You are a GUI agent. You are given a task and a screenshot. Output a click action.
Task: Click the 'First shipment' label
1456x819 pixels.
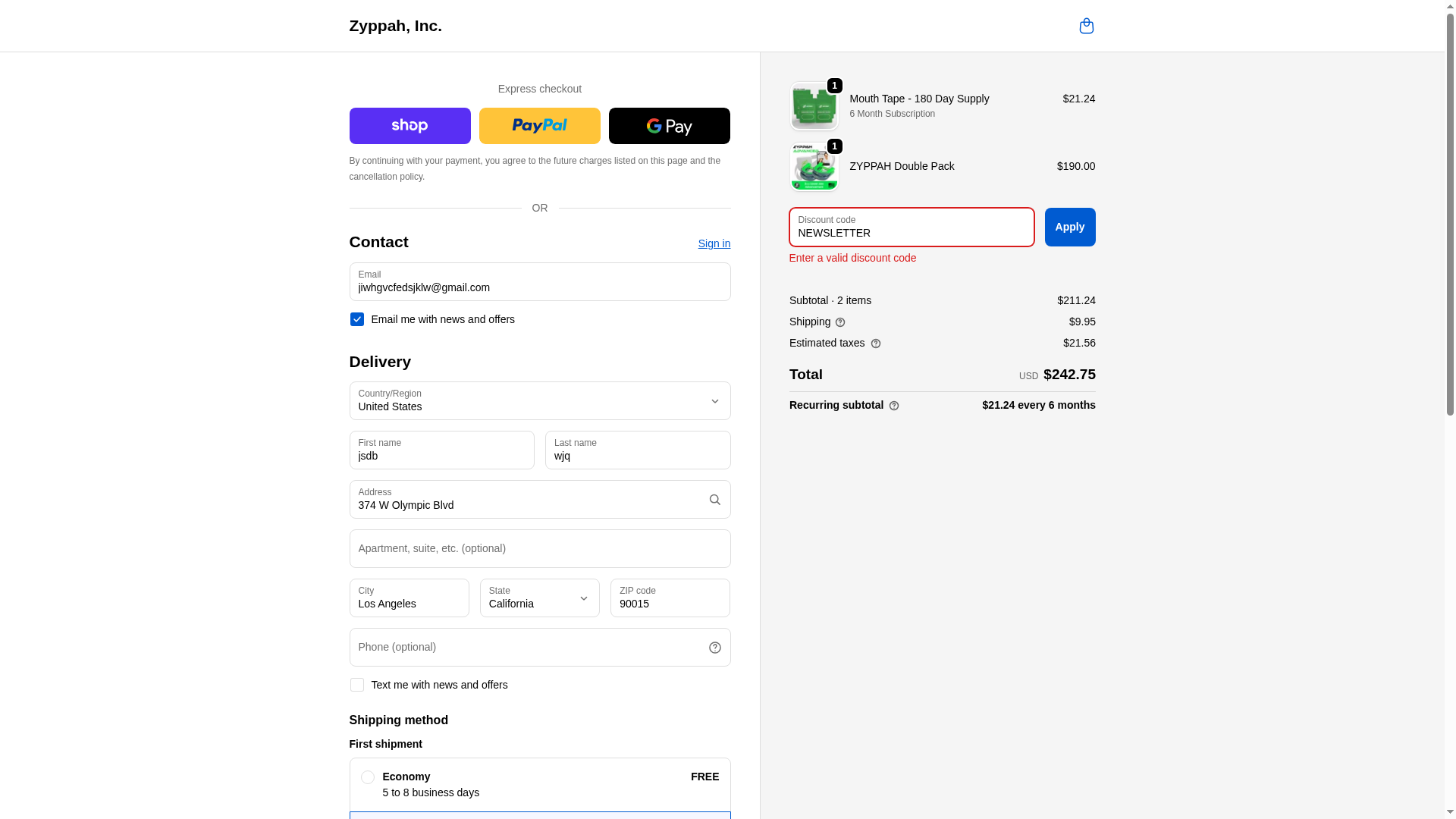[x=385, y=744]
